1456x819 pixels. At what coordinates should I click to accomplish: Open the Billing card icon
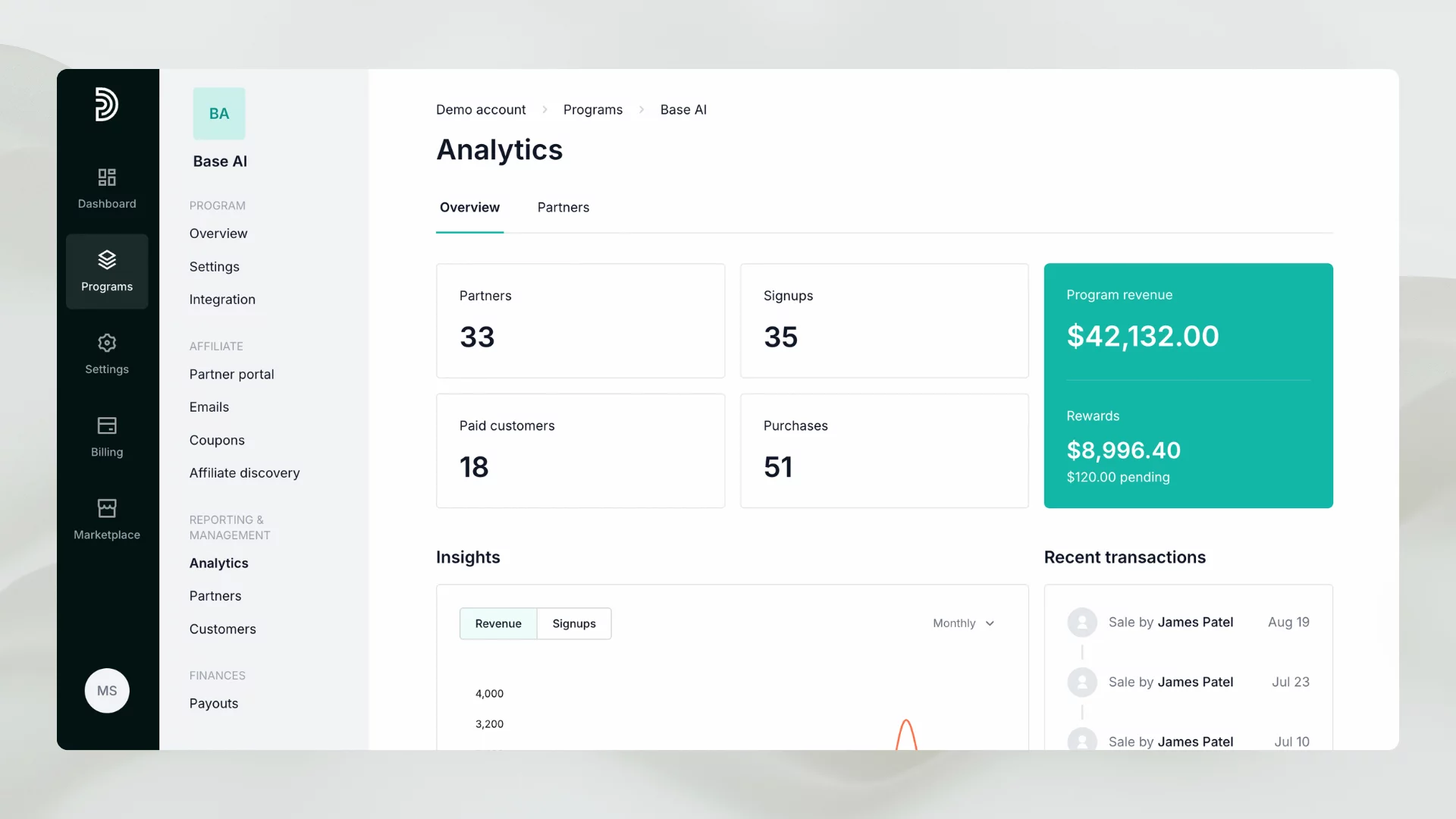click(107, 425)
